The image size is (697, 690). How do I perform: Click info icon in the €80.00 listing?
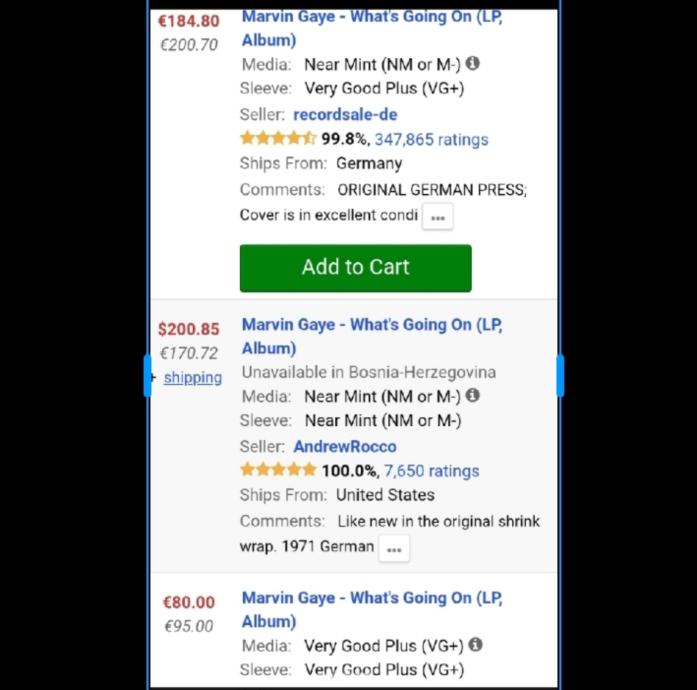coord(476,644)
